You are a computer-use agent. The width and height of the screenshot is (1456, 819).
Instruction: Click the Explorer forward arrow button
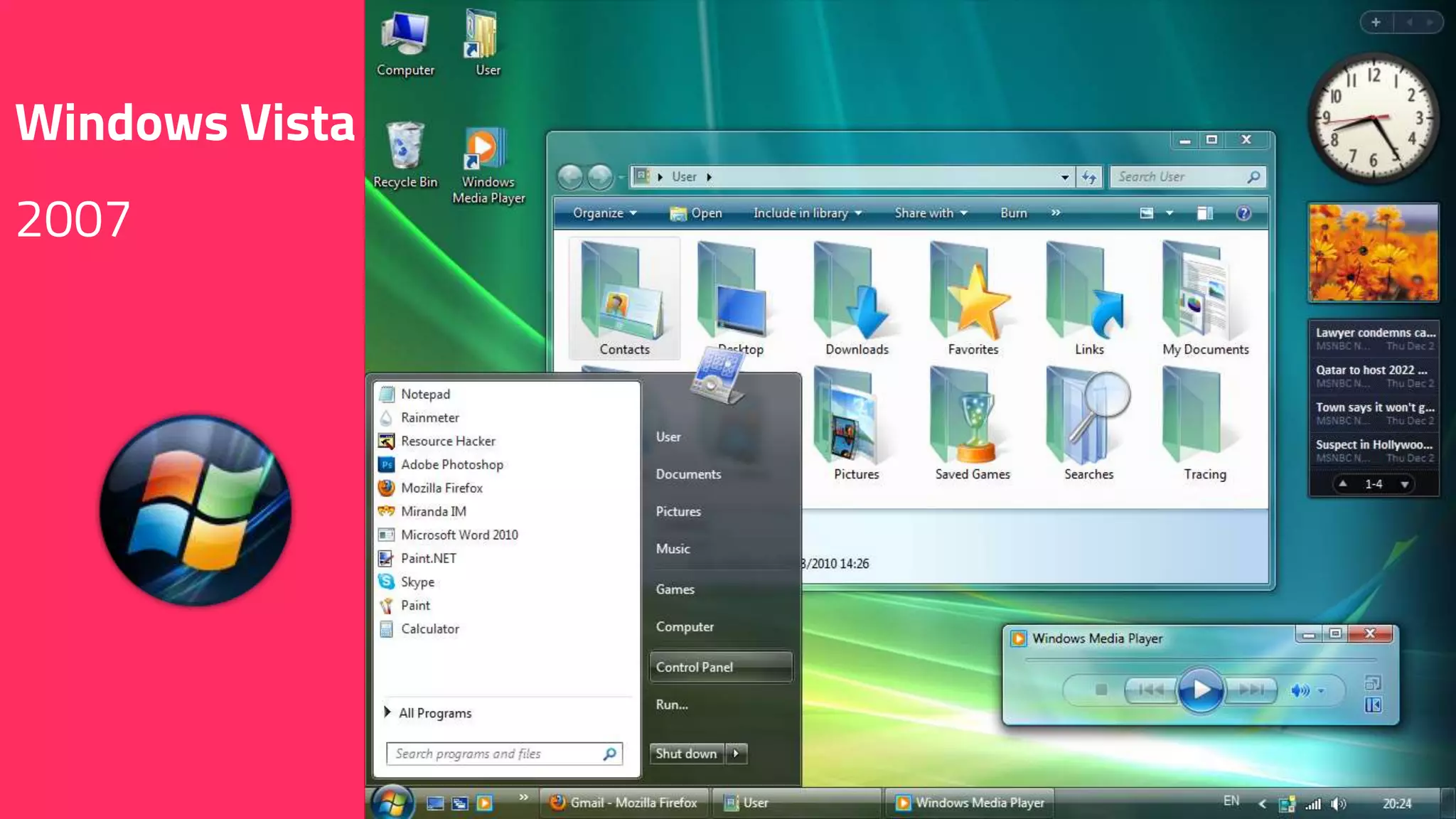pyautogui.click(x=600, y=176)
